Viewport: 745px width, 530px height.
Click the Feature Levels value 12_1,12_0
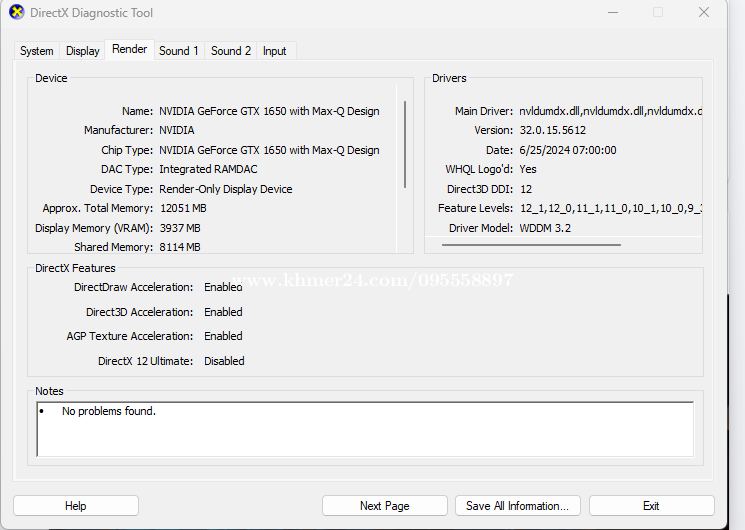point(611,208)
